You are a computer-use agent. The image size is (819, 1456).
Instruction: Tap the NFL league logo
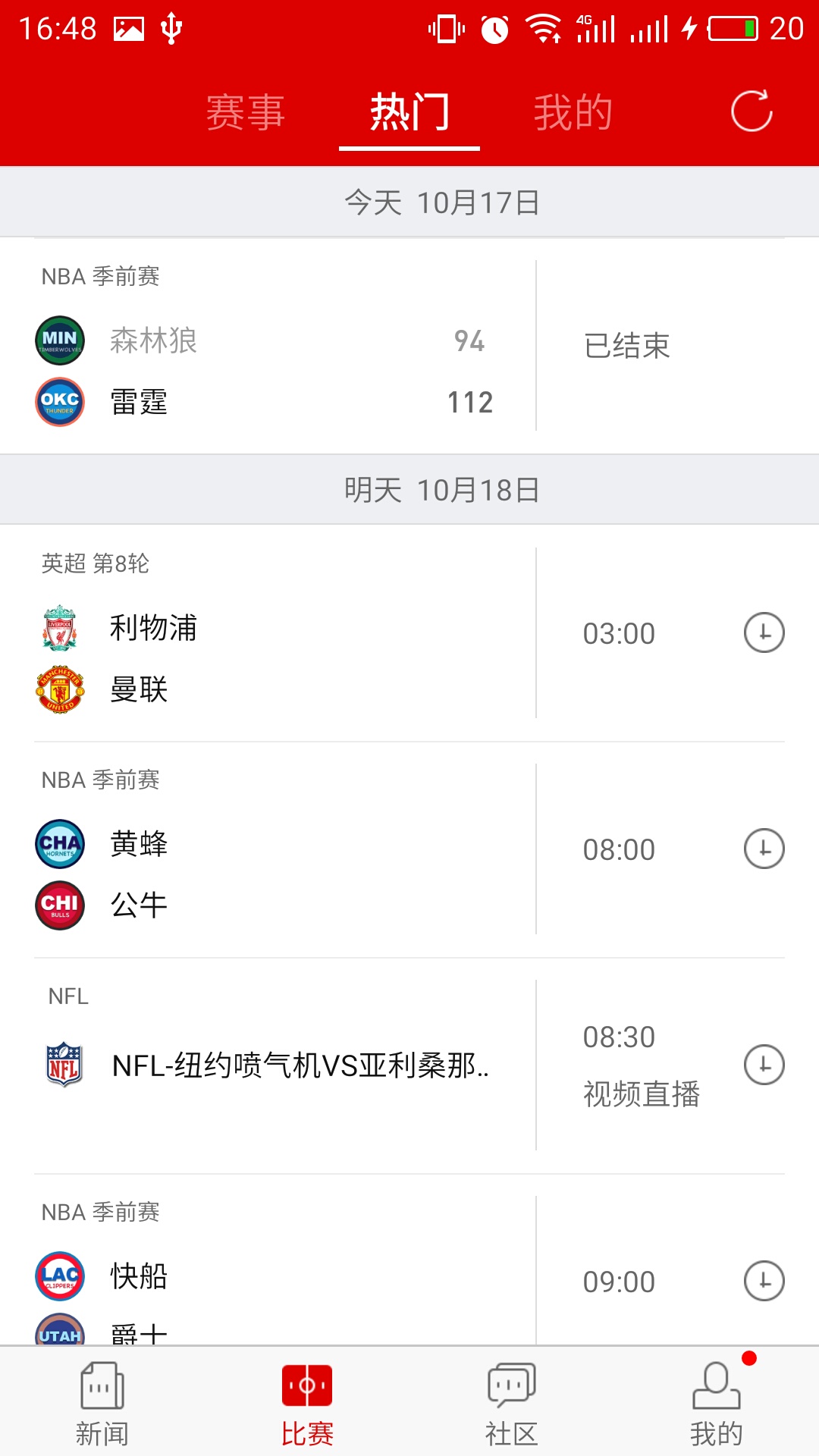click(x=64, y=1064)
